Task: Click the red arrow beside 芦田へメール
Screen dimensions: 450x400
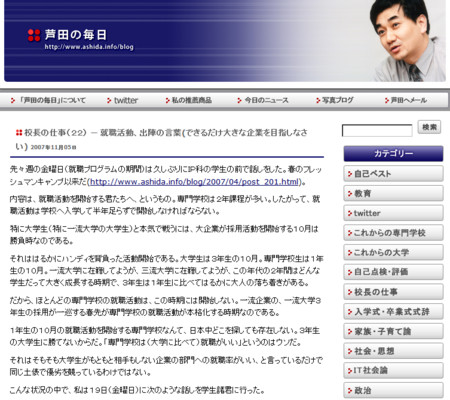Action: coord(387,100)
